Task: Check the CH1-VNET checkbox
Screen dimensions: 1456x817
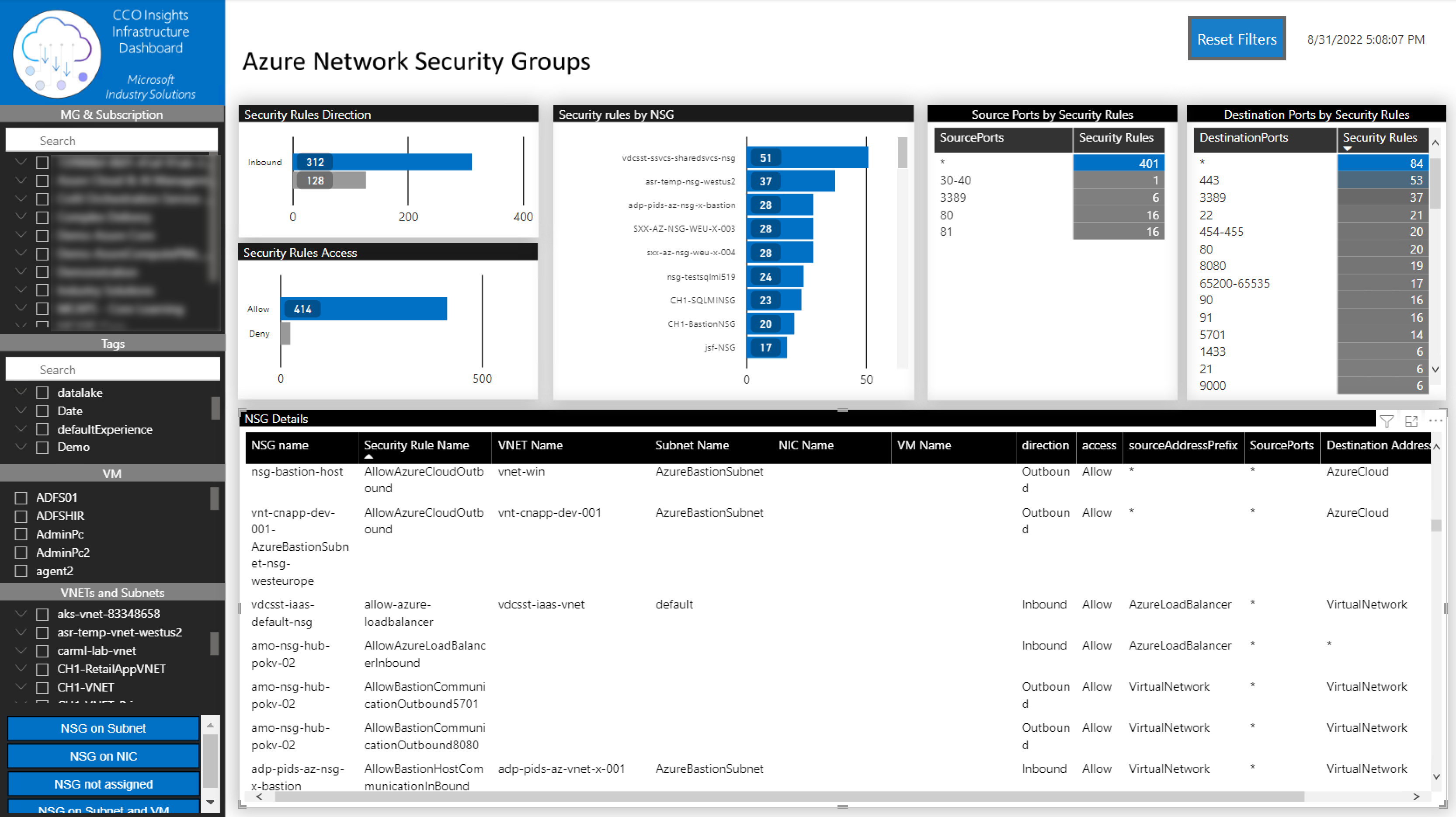Action: coord(42,688)
